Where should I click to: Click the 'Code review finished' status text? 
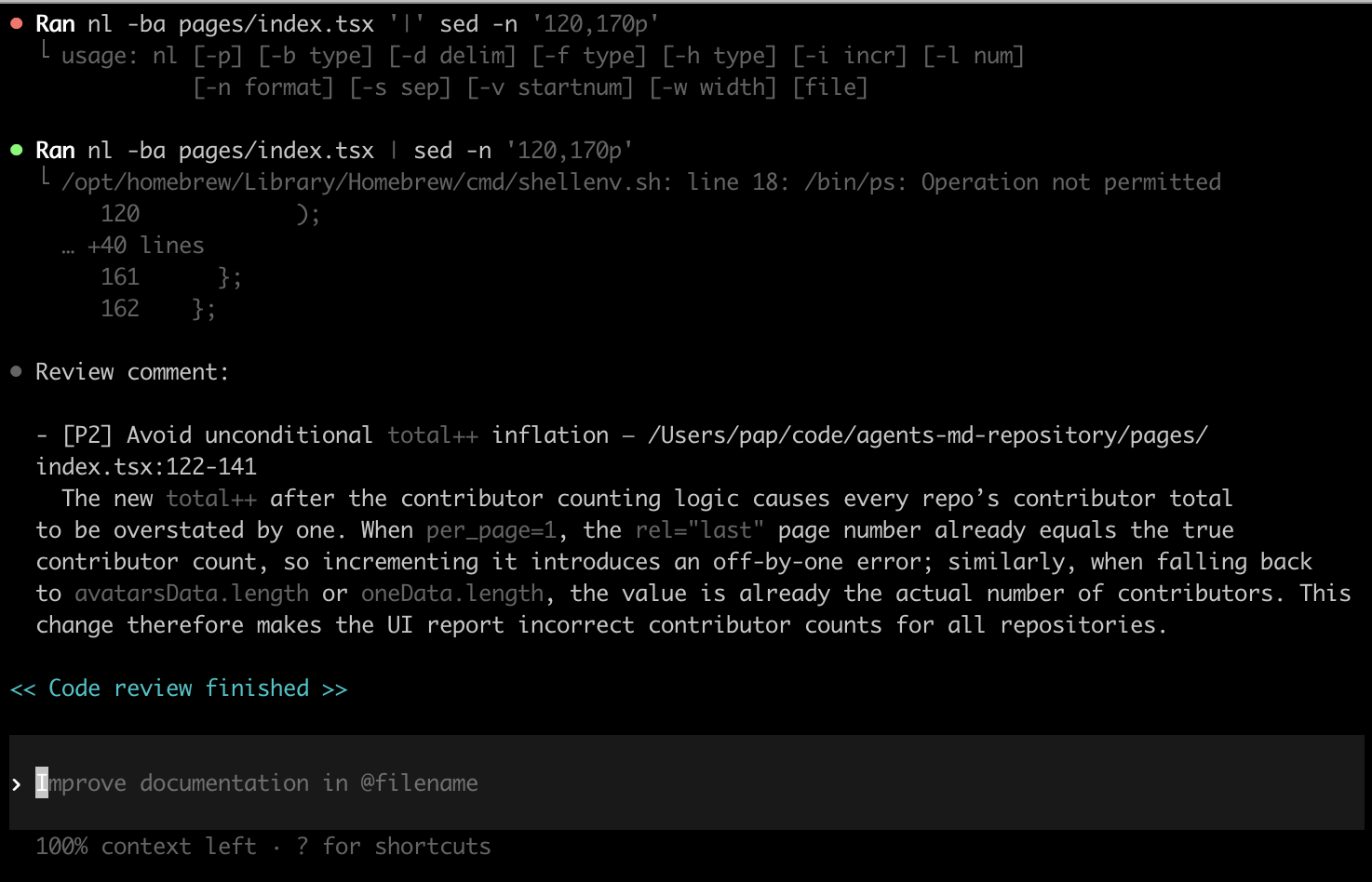(x=179, y=688)
